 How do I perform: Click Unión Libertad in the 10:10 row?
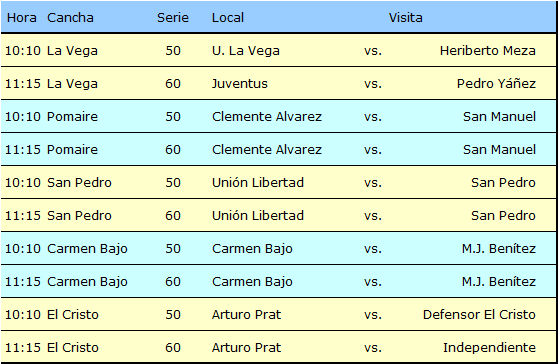click(x=258, y=183)
